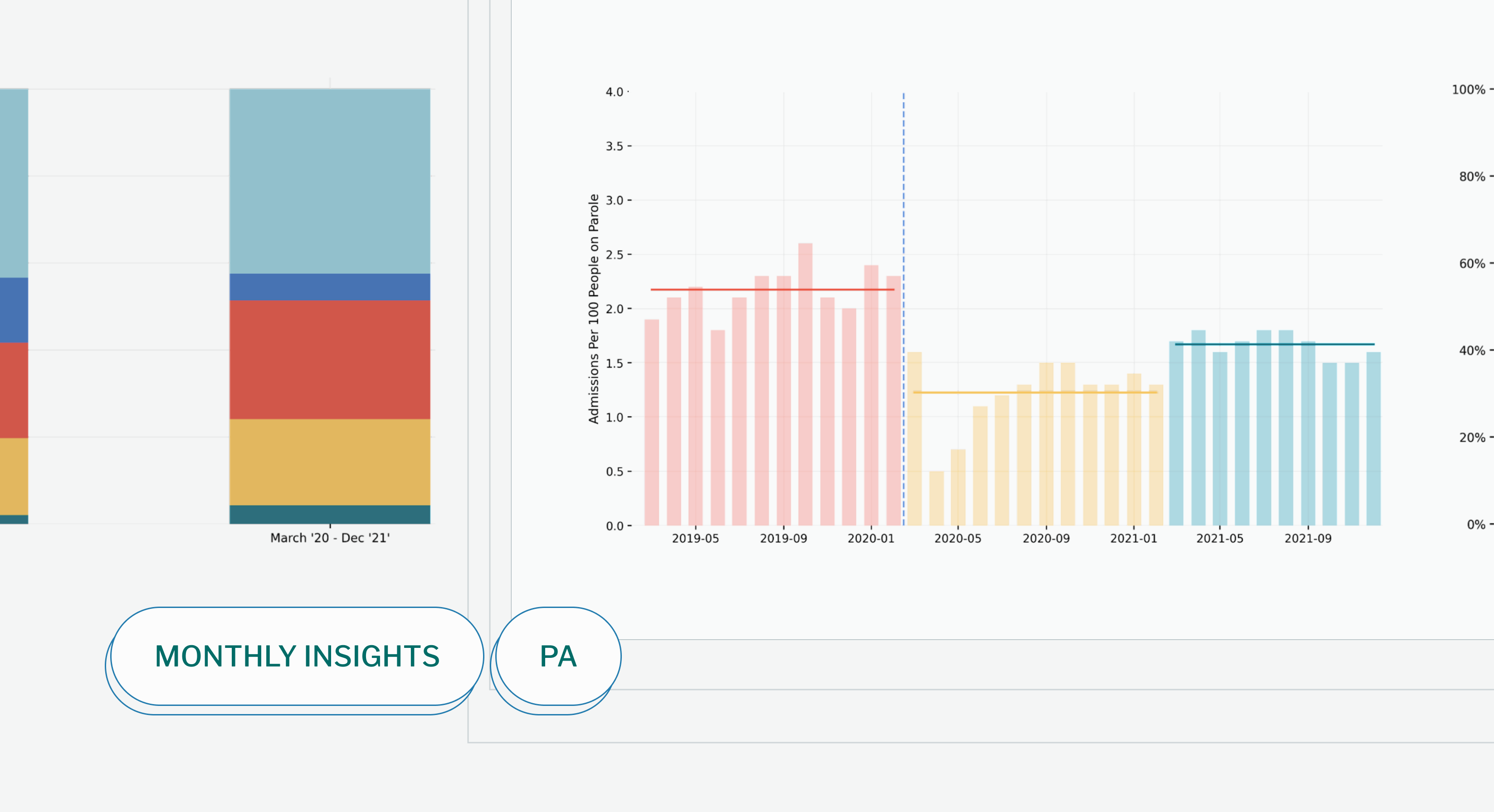
Task: Click the MONTHLY INSIGHTS pill button
Action: point(297,656)
